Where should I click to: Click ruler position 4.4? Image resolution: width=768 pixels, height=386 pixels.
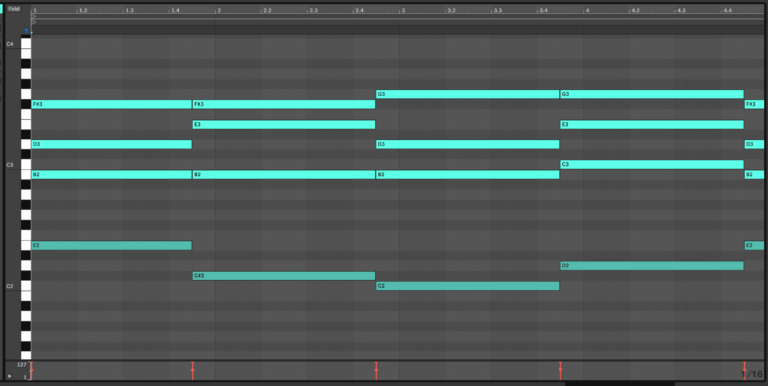[x=727, y=10]
